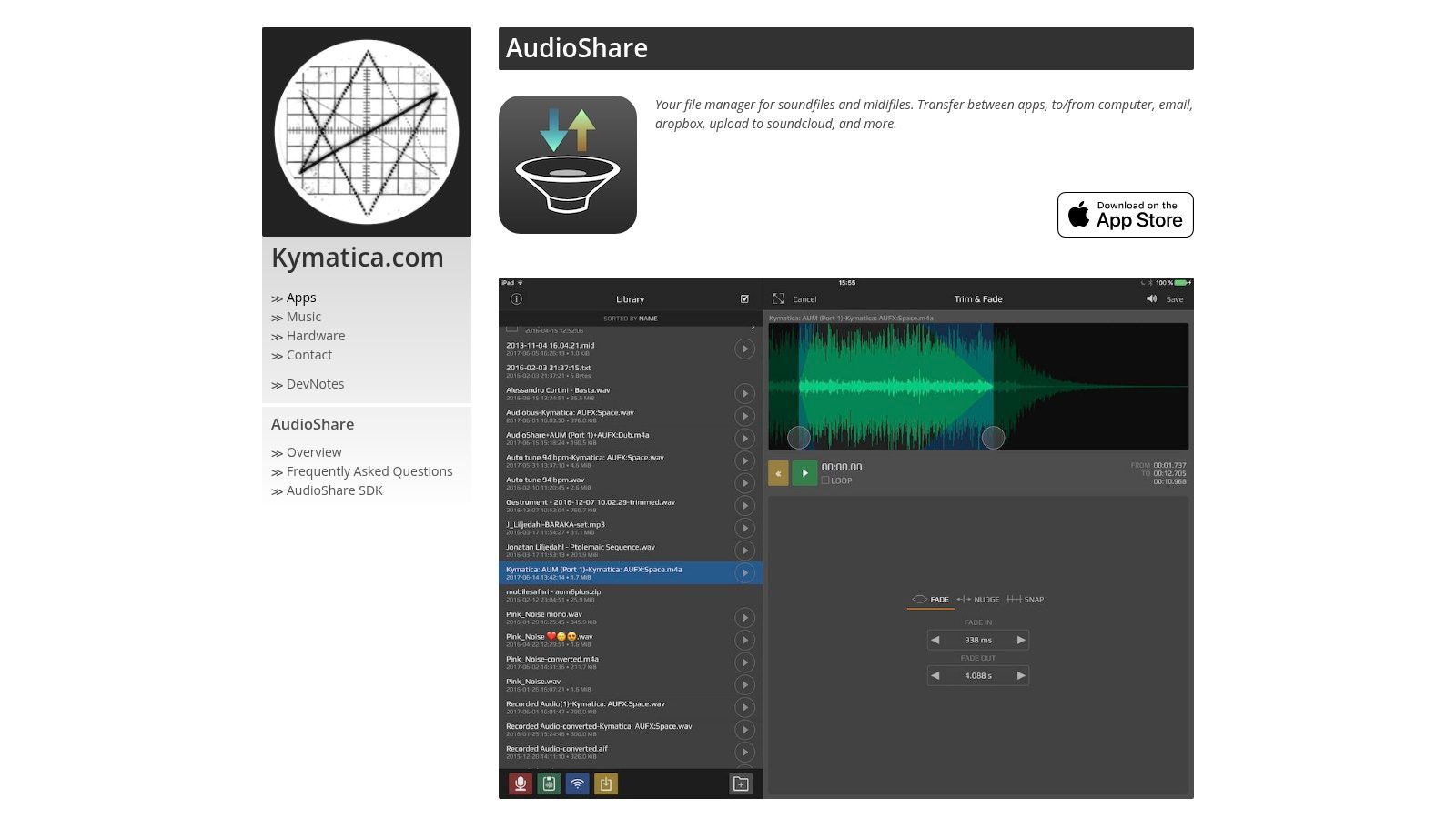Open Frequently Asked Questions
This screenshot has width=1456, height=819.
point(369,471)
